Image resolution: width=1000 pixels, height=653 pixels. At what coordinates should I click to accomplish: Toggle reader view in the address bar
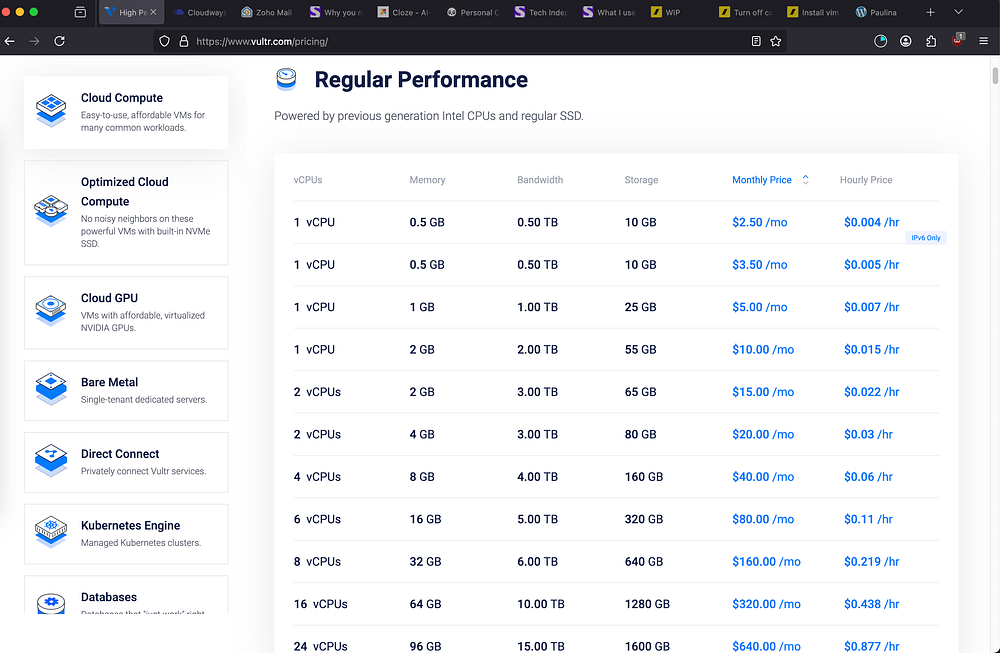click(x=756, y=41)
